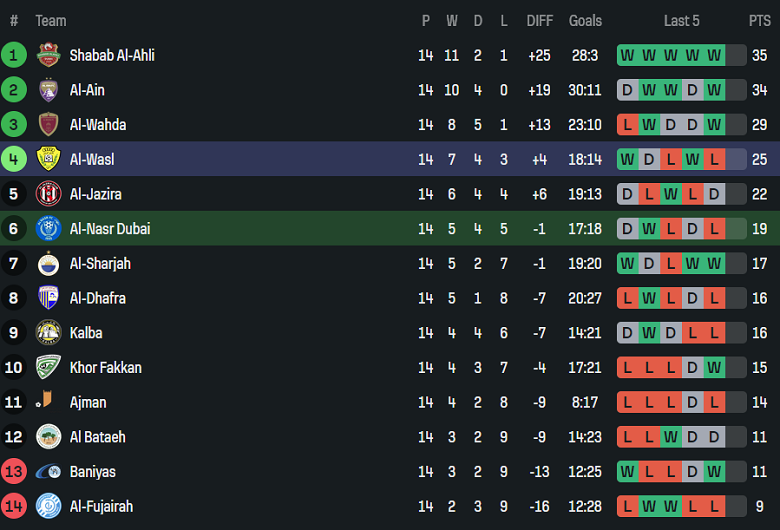Click the blue Al-Nasr Dubai badge
Image resolution: width=780 pixels, height=530 pixels.
(48, 229)
